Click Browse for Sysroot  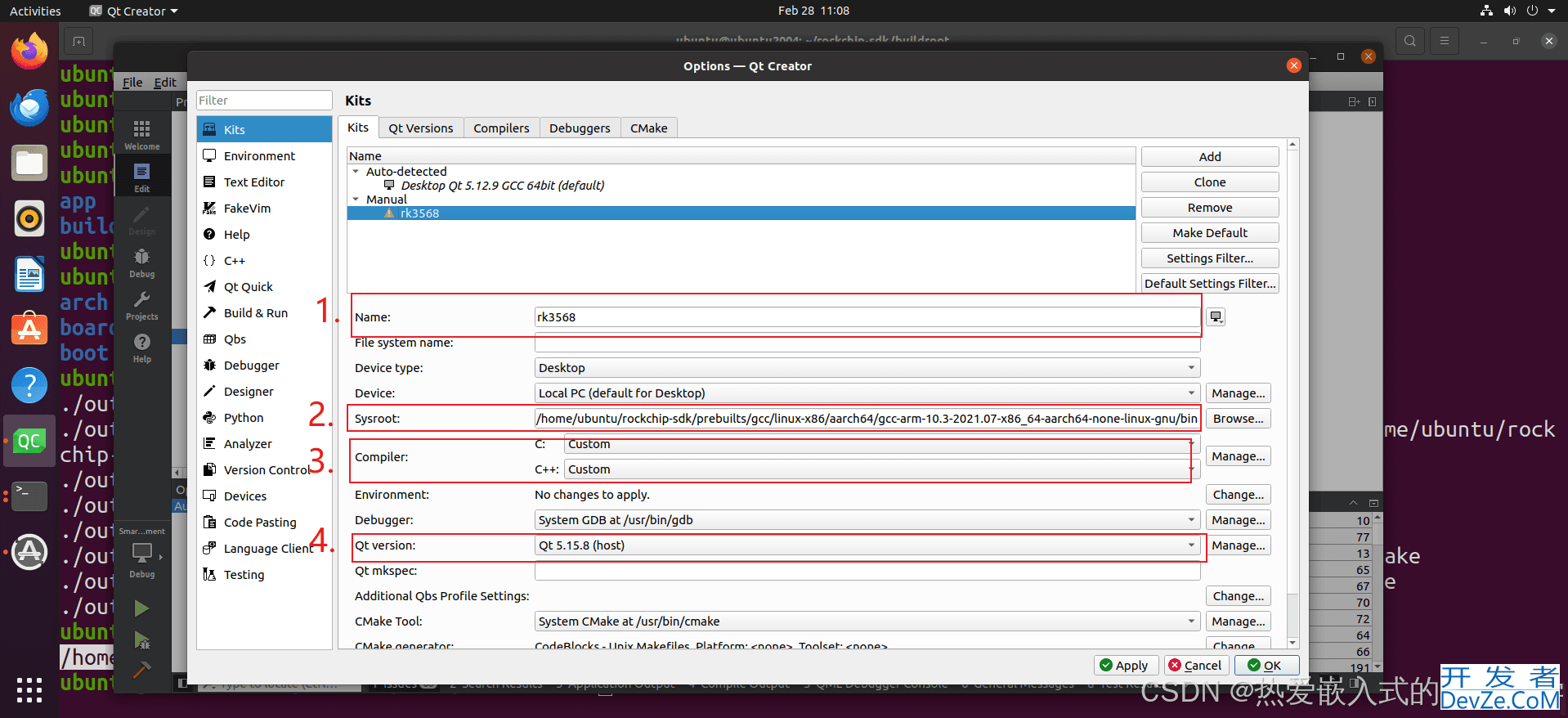point(1238,419)
